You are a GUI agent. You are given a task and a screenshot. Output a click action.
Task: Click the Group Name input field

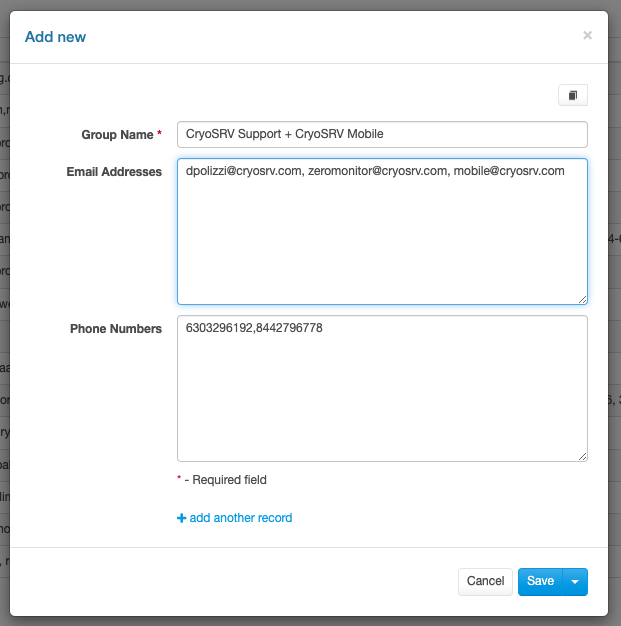[382, 134]
